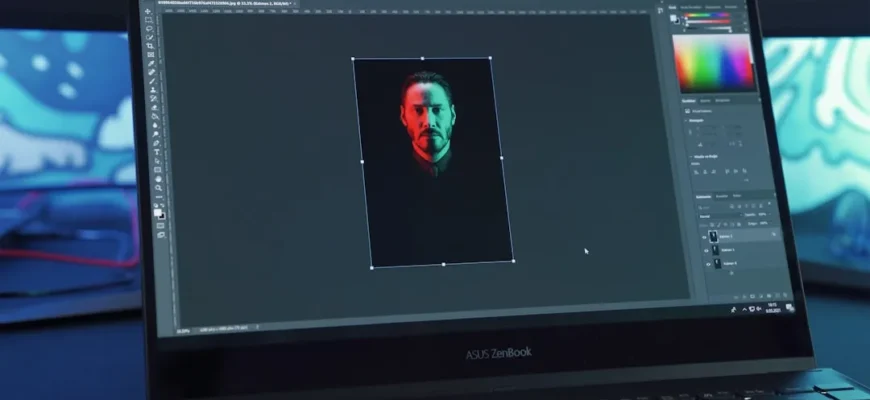870x400 pixels.
Task: Select the Lasso tool
Action: 149,29
